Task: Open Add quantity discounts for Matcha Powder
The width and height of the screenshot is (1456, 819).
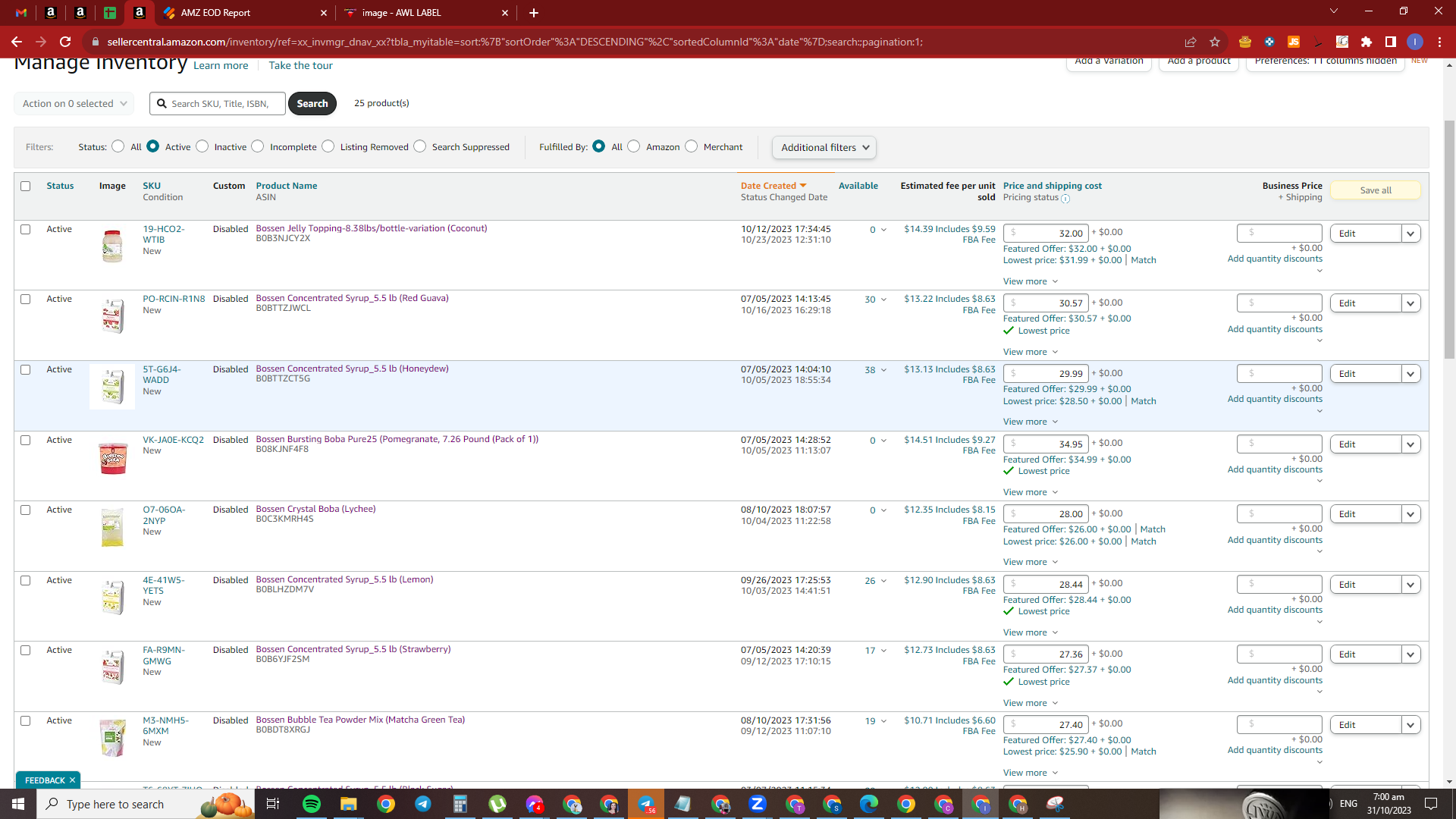Action: pos(1275,751)
